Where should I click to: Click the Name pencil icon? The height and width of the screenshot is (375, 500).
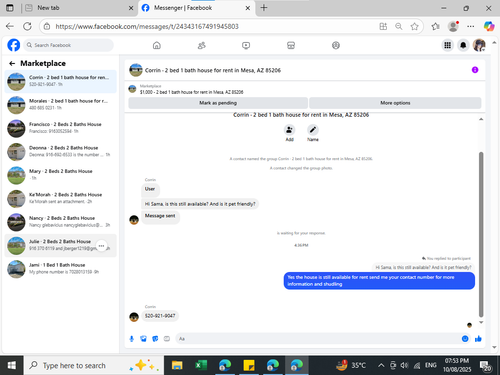[313, 130]
